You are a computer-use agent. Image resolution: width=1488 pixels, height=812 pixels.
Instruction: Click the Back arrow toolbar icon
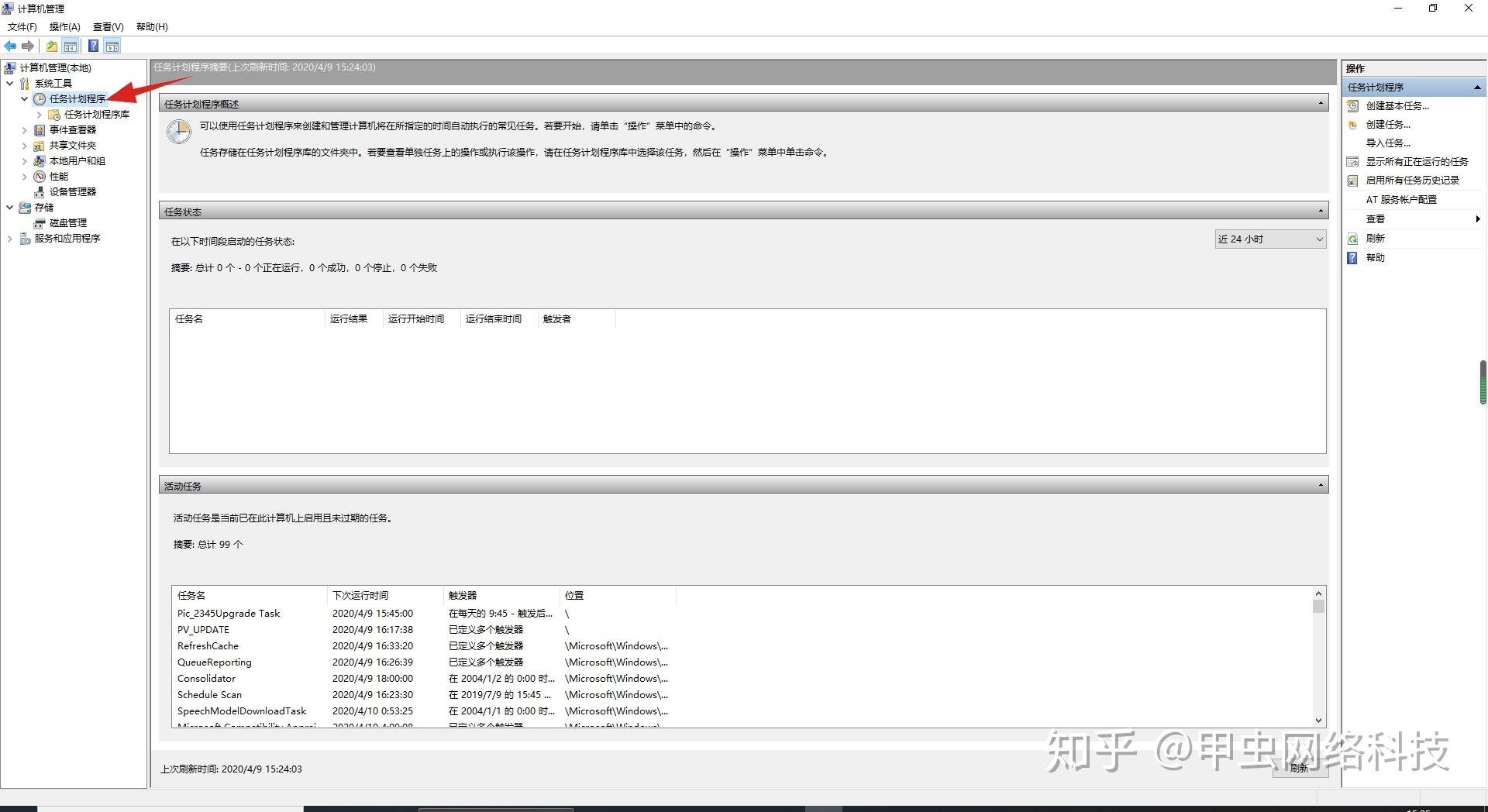tap(10, 46)
